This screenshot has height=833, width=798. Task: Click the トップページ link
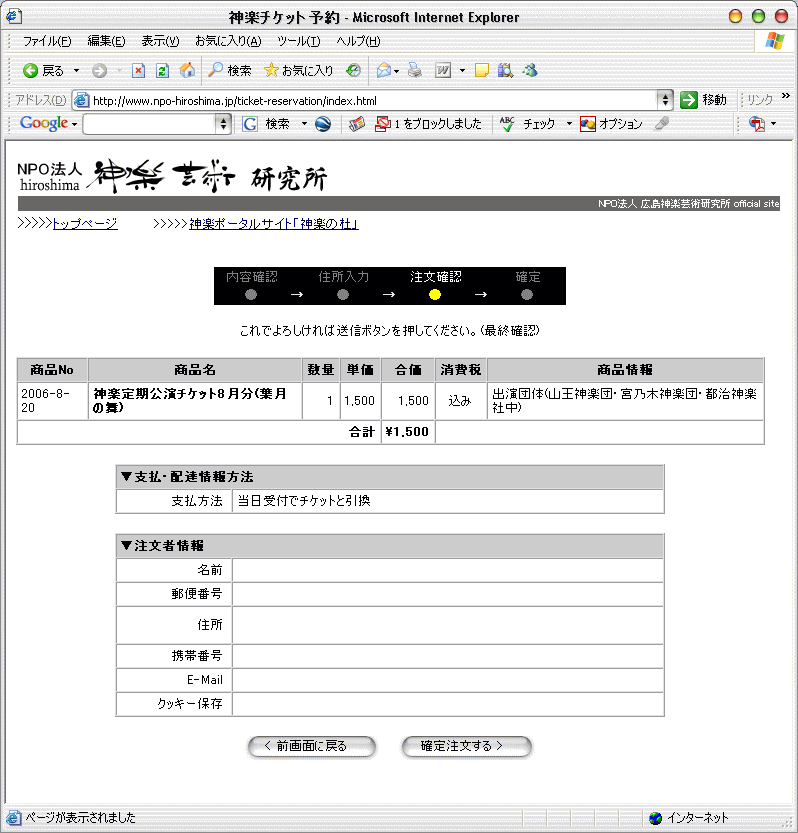point(85,224)
